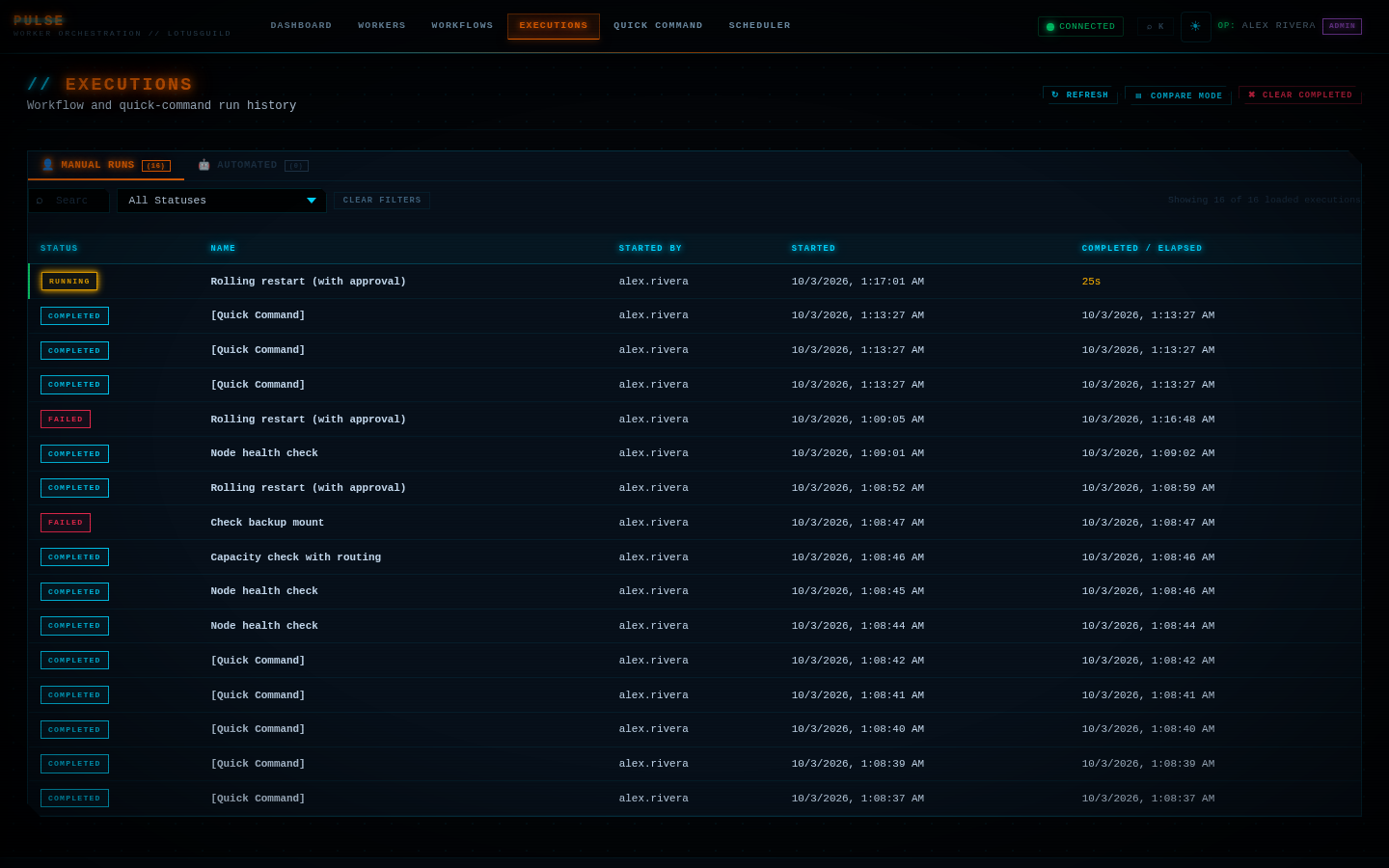Select Rolling restart started at 1:08:52 AM

694,488
